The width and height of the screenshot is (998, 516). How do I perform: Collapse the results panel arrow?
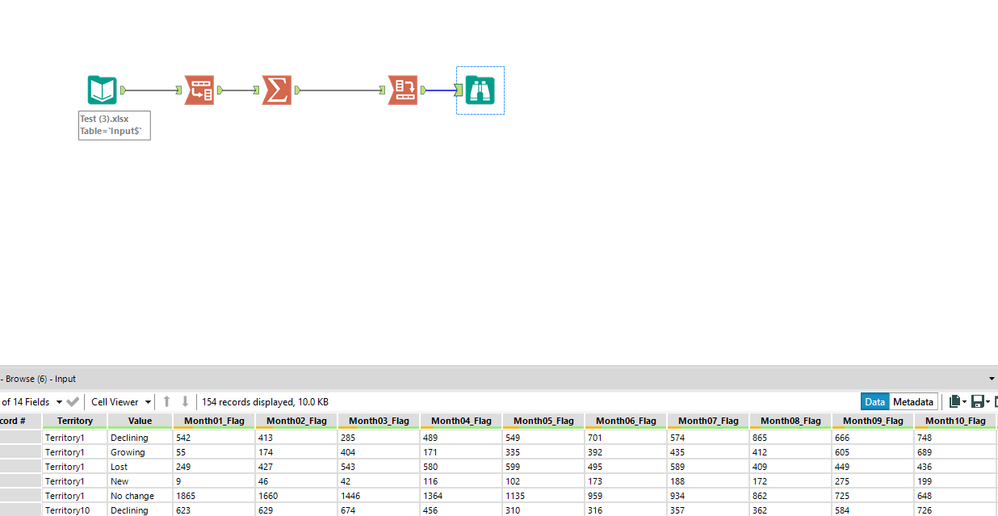click(992, 379)
